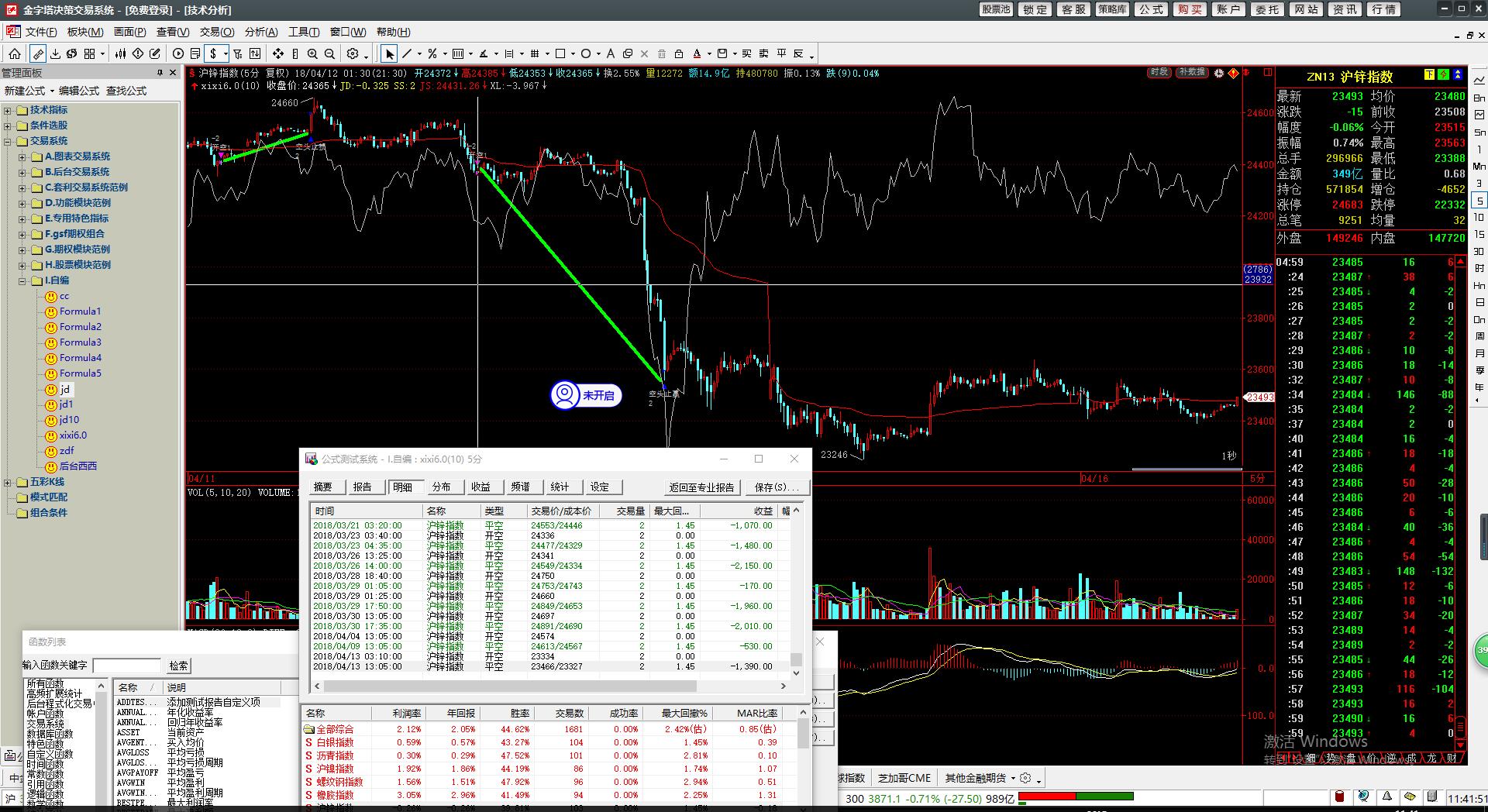
Task: Click the refresh/sync circular arrows icon
Action: click(72, 53)
